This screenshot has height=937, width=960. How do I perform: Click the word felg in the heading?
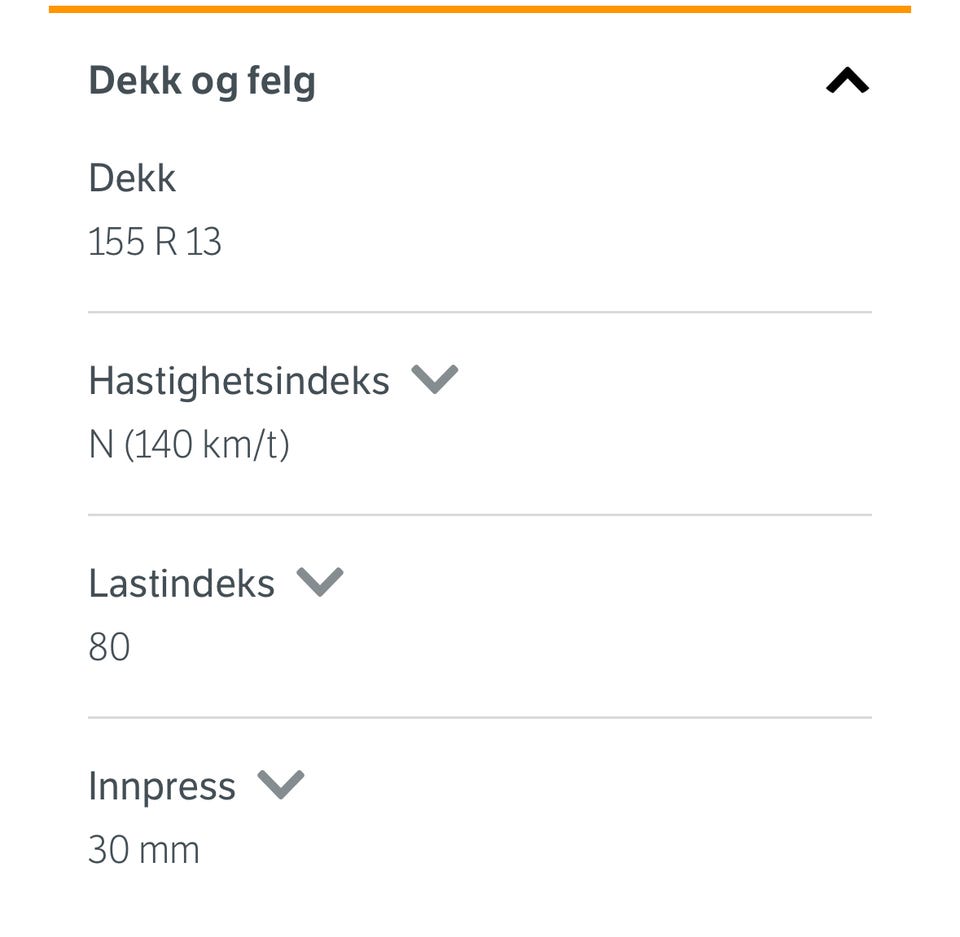pos(283,81)
